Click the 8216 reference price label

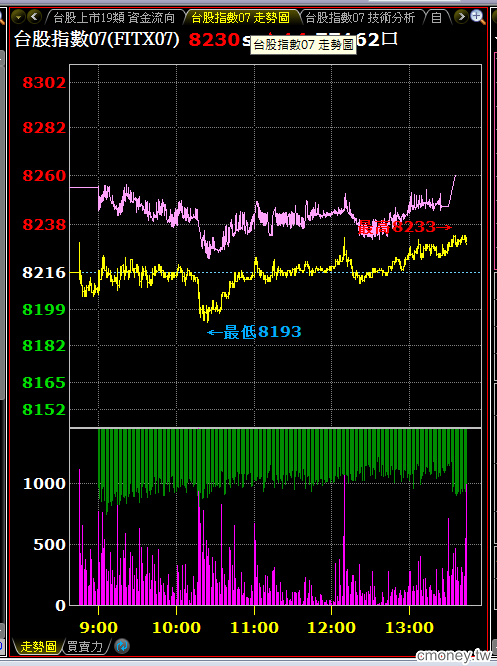pos(44,272)
